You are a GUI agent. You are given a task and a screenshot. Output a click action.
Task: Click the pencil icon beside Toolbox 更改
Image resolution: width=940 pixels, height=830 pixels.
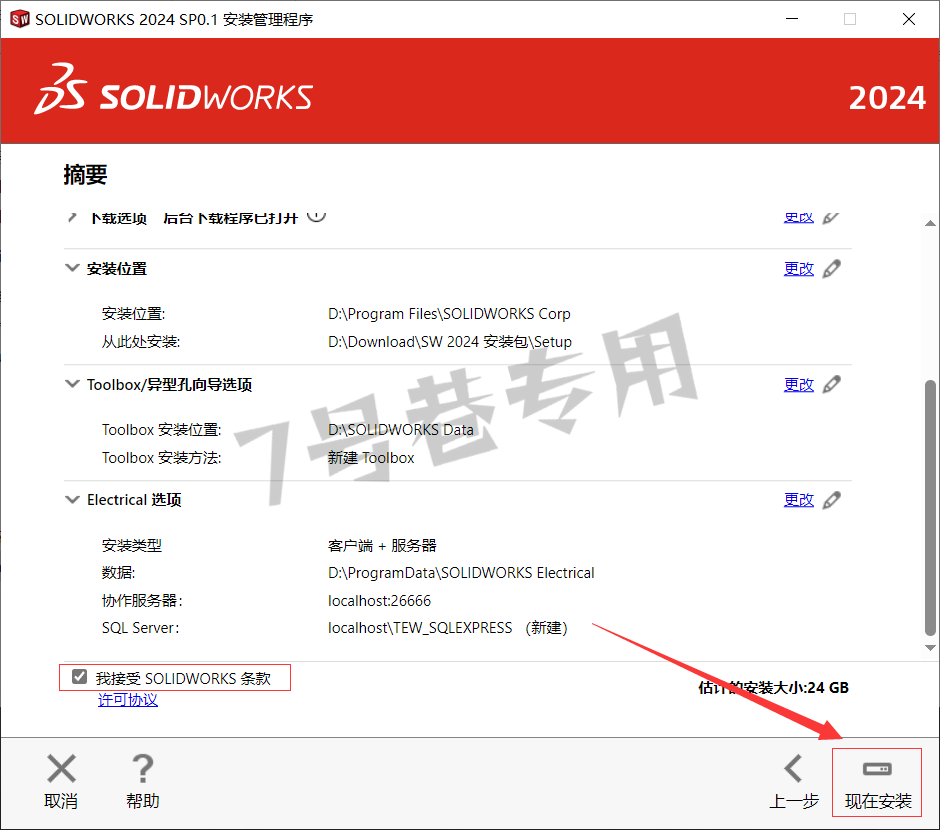pyautogui.click(x=831, y=384)
